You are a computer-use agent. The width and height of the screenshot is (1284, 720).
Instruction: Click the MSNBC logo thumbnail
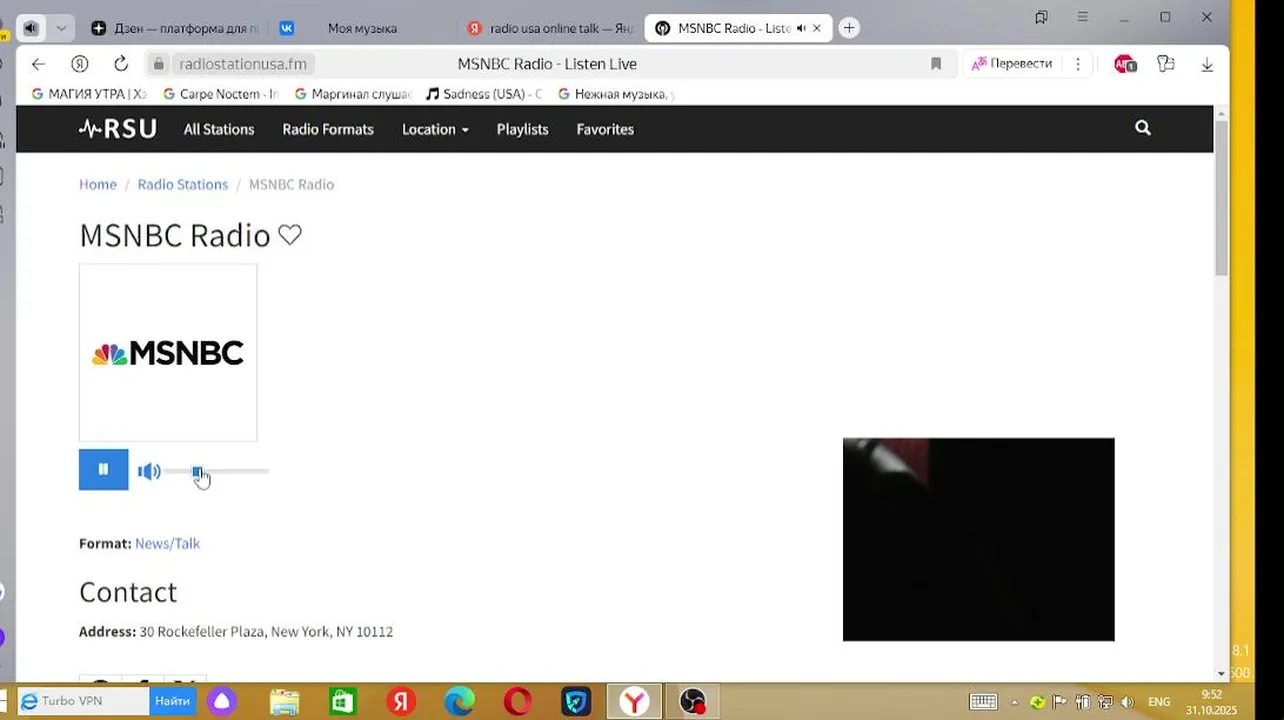click(168, 352)
